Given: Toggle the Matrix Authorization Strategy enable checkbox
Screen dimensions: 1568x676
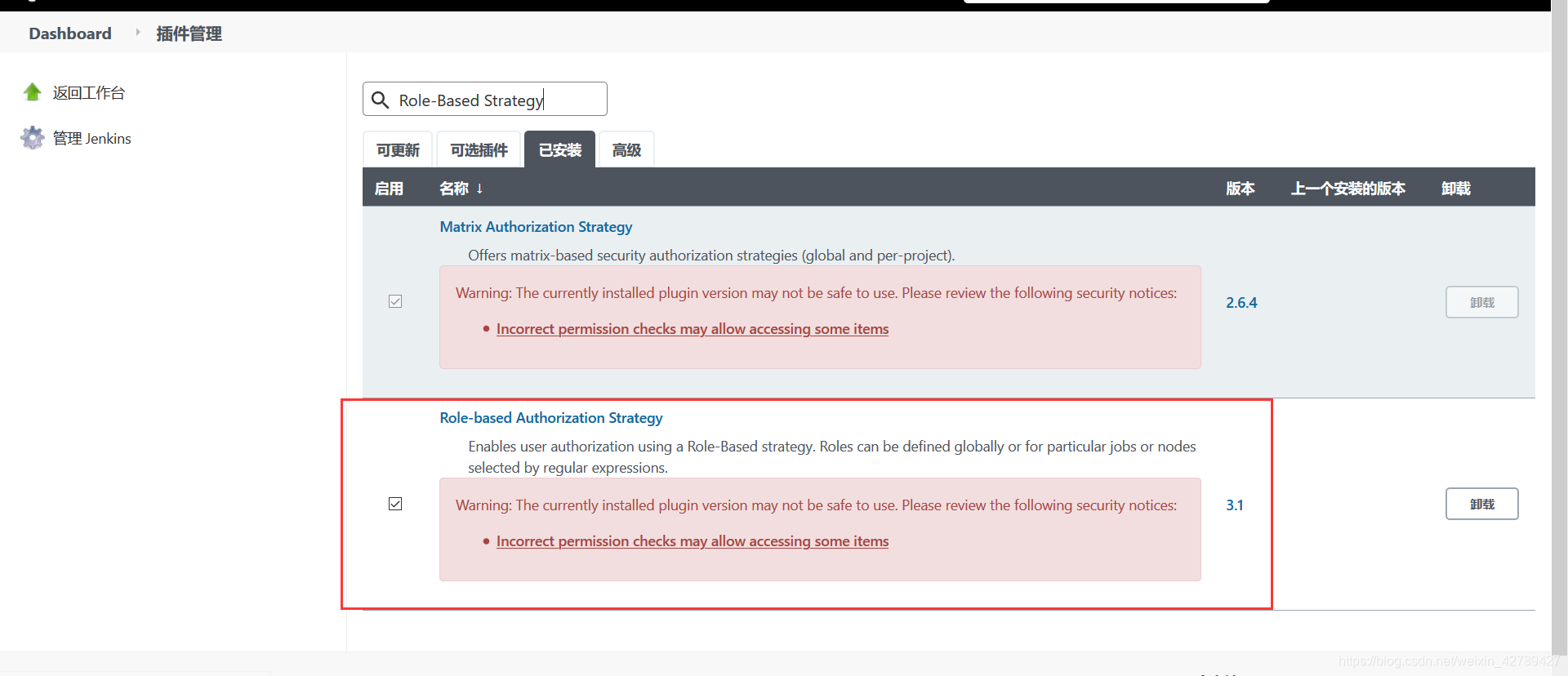Looking at the screenshot, I should coord(395,301).
